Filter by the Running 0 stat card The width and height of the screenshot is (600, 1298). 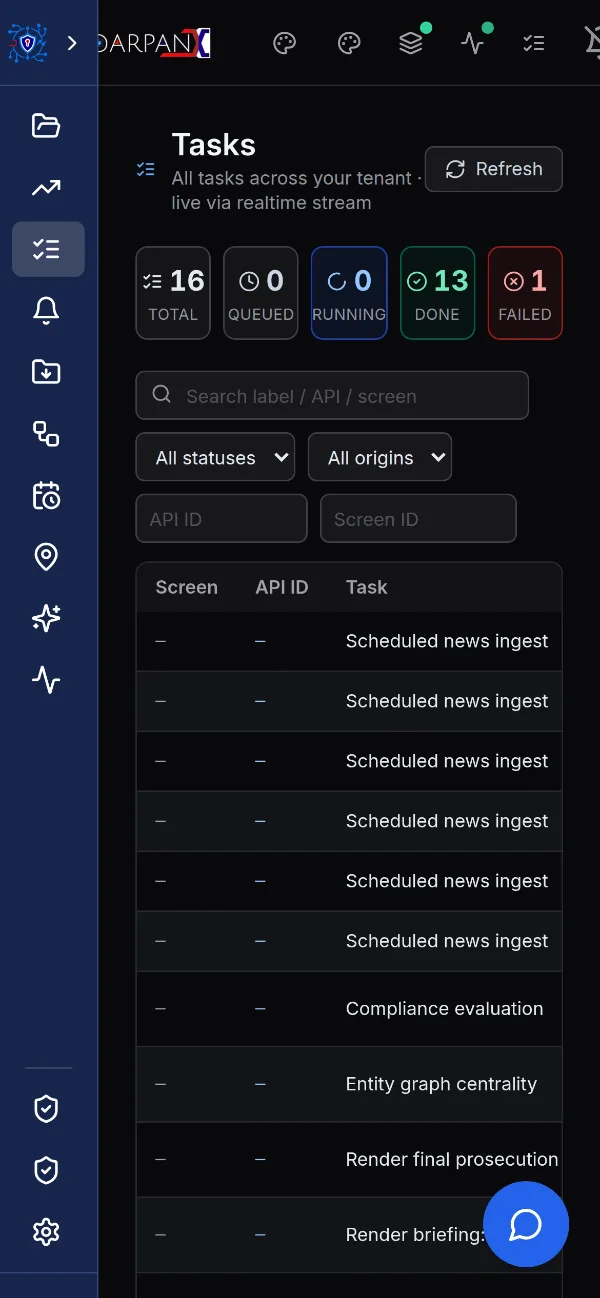tap(349, 293)
